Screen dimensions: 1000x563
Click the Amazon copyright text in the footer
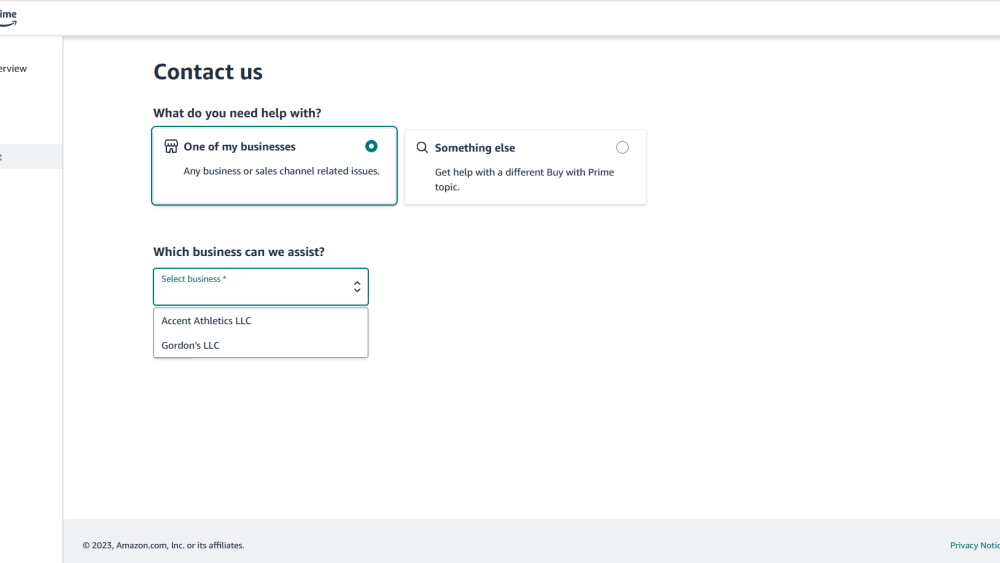(163, 545)
